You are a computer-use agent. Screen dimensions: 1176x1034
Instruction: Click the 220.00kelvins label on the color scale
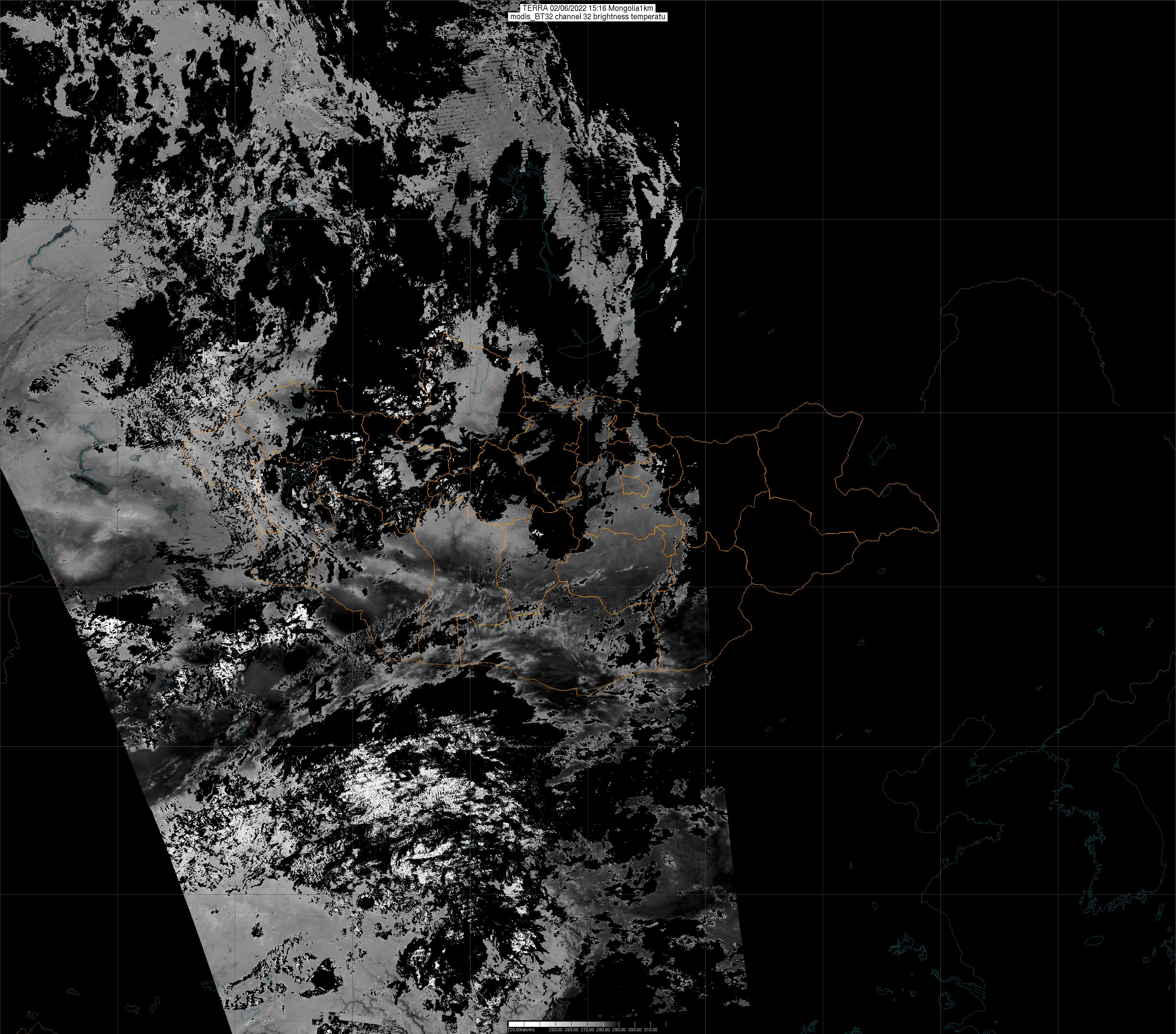(521, 1029)
